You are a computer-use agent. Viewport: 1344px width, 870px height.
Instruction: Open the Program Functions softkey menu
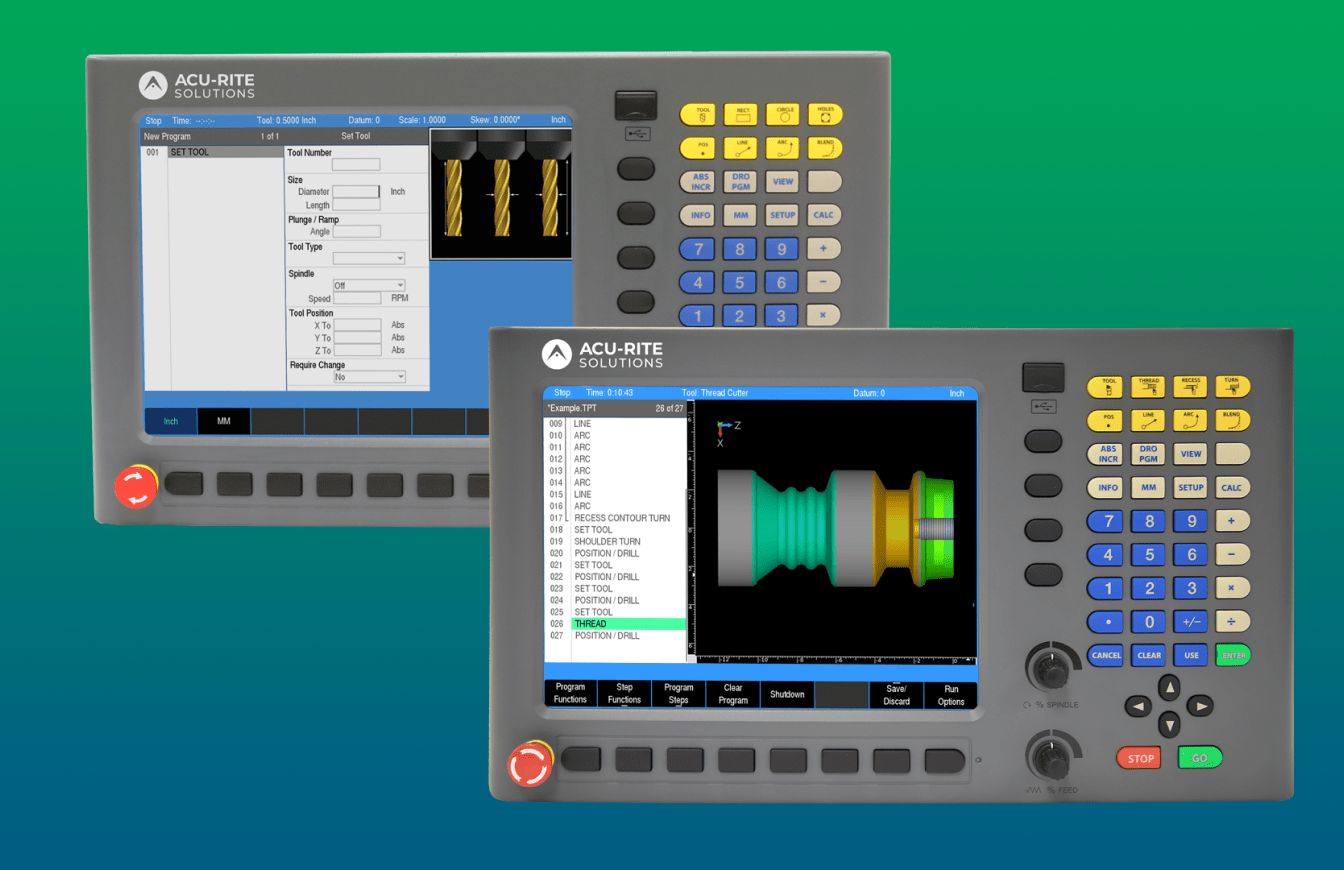tap(570, 694)
